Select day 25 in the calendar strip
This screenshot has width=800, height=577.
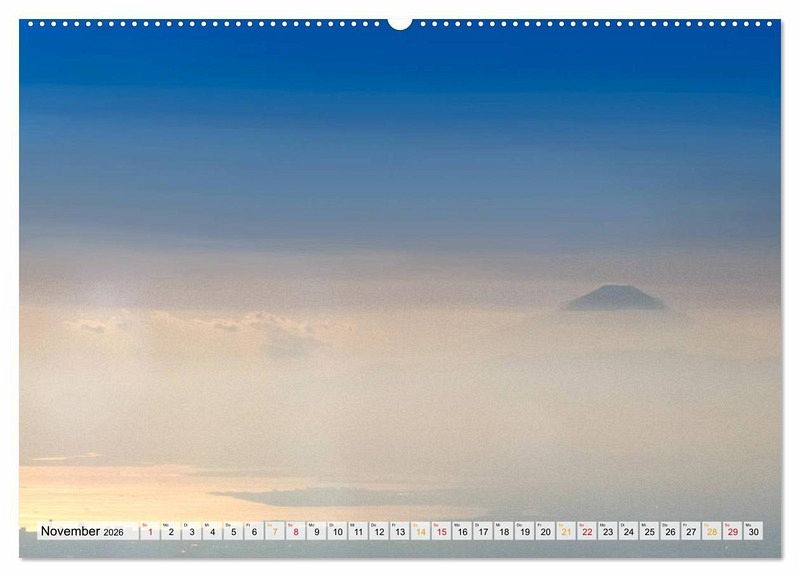click(x=649, y=531)
